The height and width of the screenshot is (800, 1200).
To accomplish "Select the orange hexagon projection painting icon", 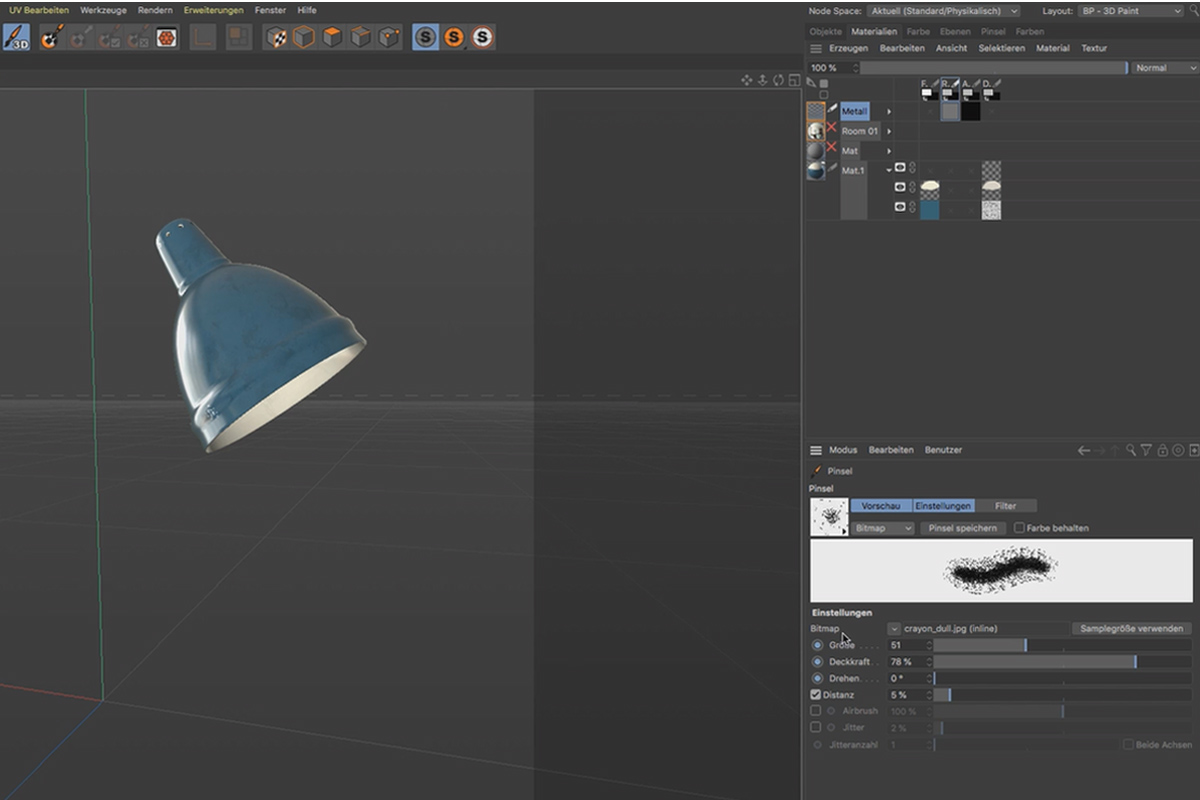I will click(166, 38).
